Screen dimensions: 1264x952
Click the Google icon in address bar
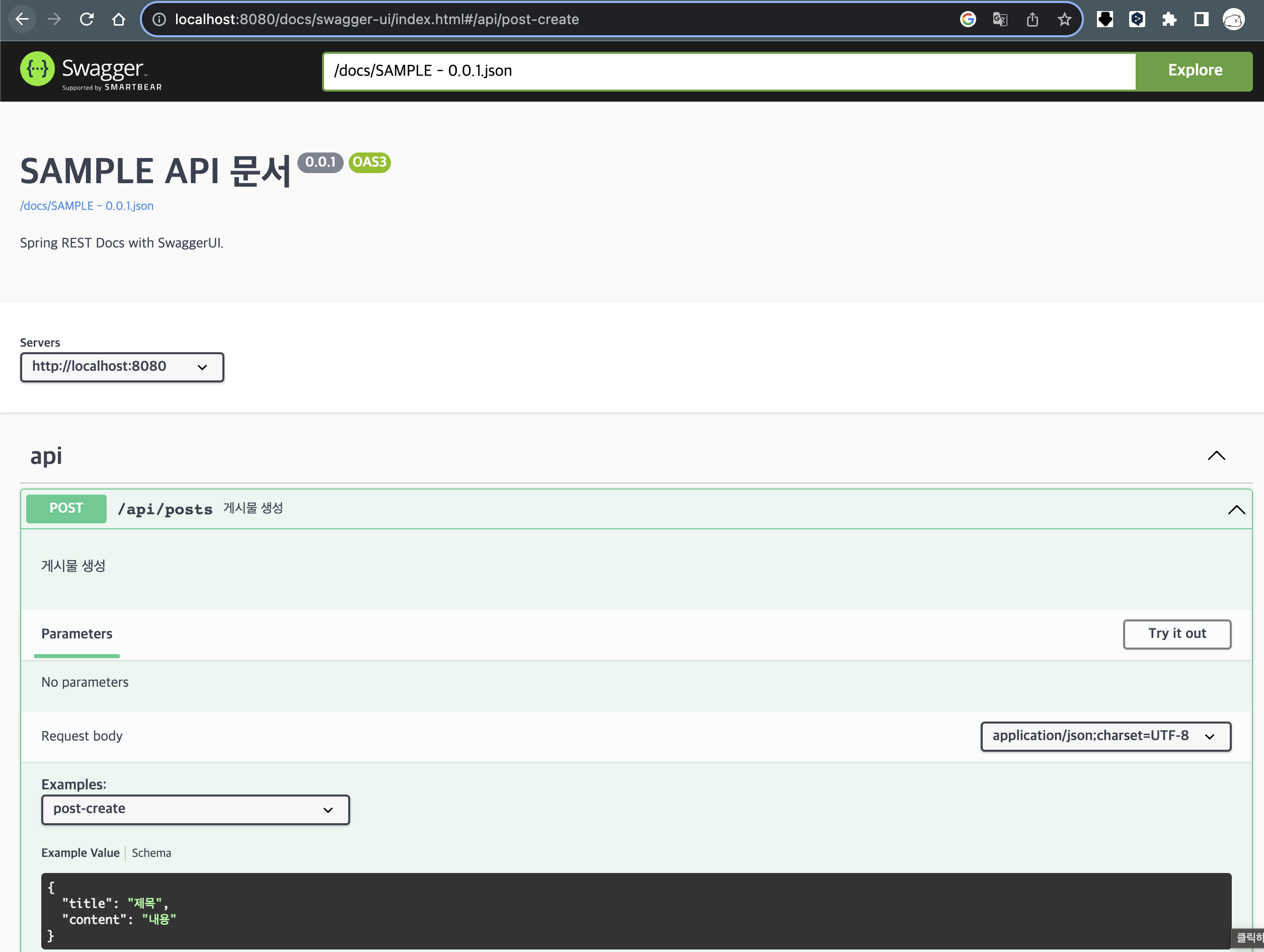pyautogui.click(x=968, y=20)
